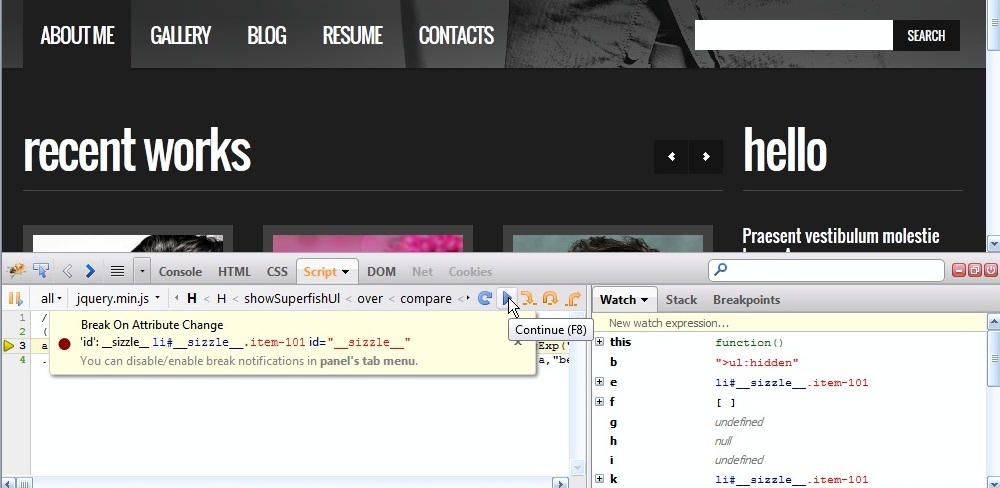Image resolution: width=1000 pixels, height=488 pixels.
Task: Expand the 'this' watch variable
Action: pyautogui.click(x=600, y=342)
